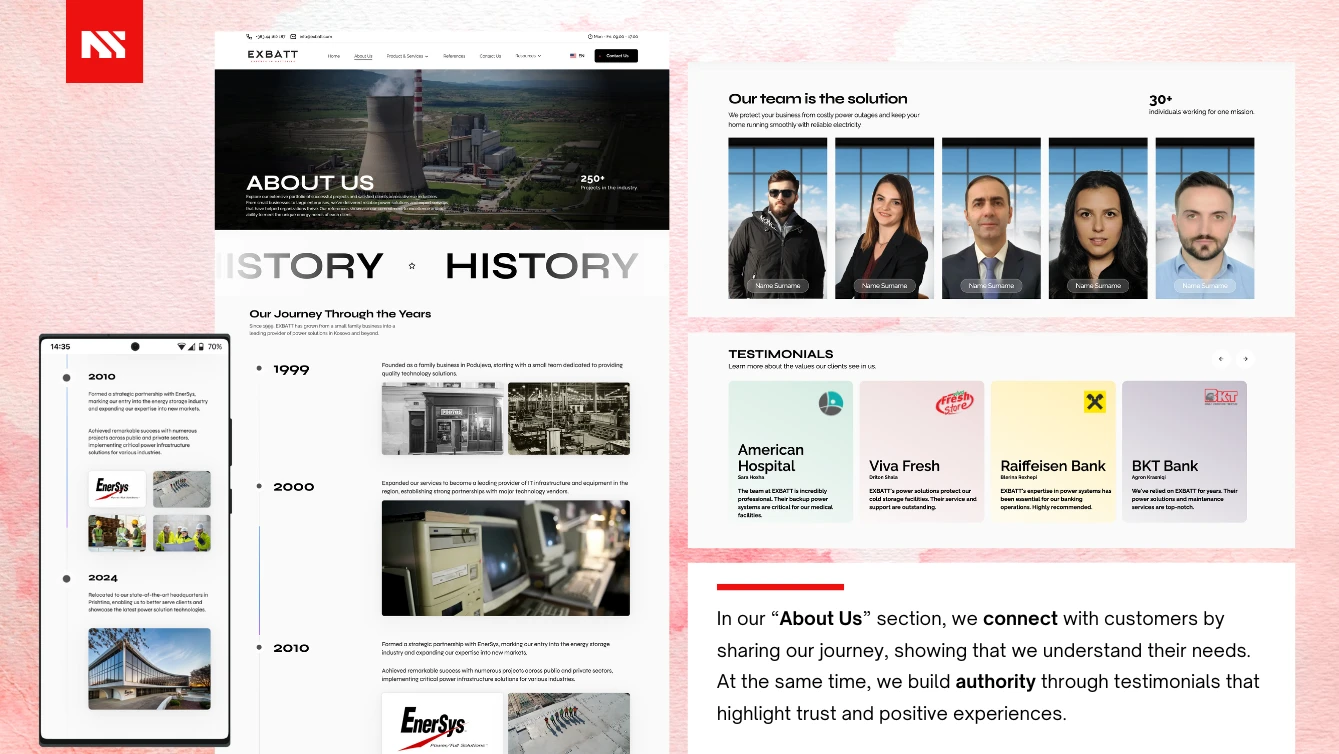Click the "30+" individuals counter
Screen dimensions: 1339x754
[x=1160, y=100]
